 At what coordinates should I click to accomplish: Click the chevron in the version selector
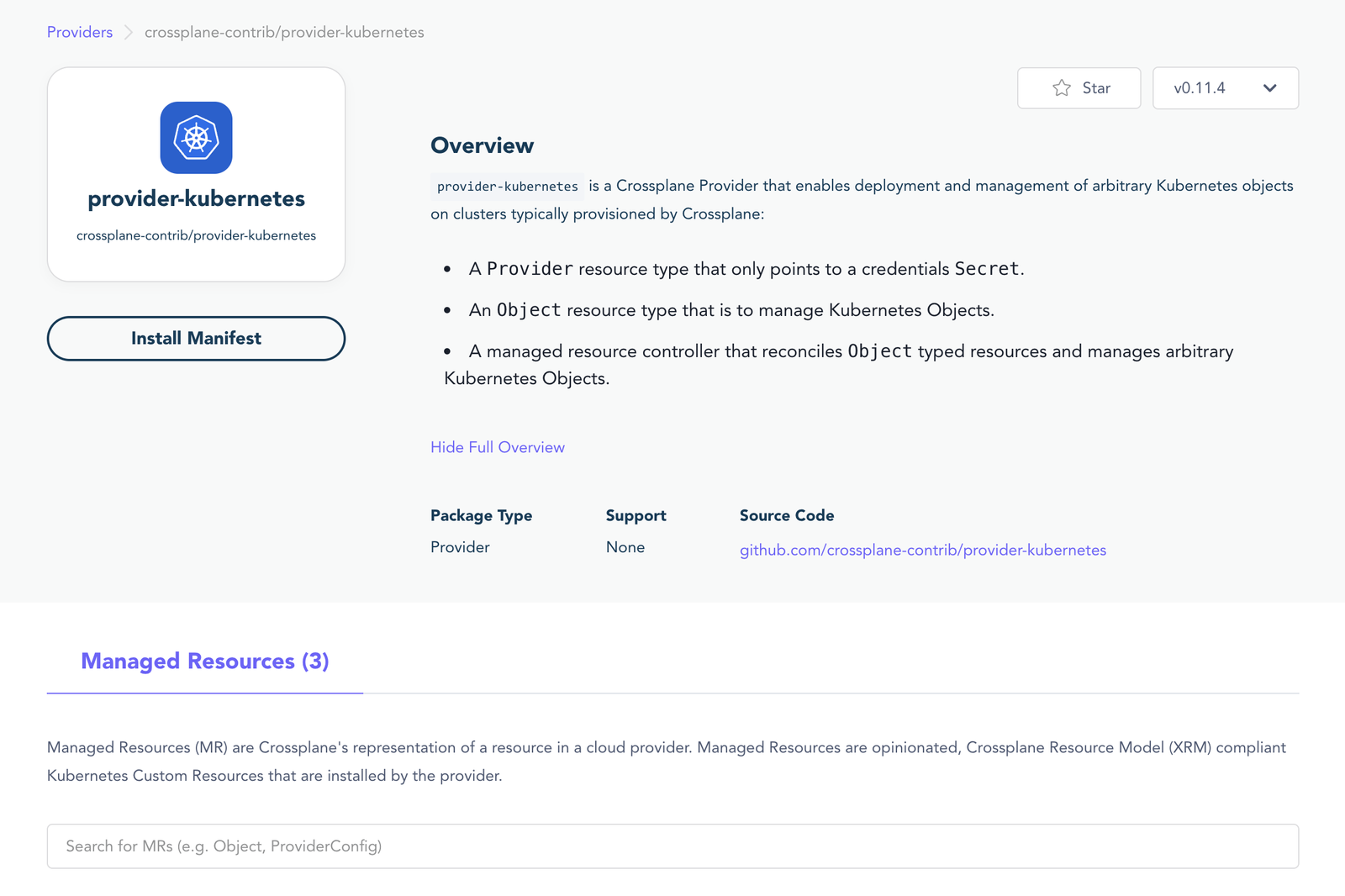pyautogui.click(x=1270, y=88)
